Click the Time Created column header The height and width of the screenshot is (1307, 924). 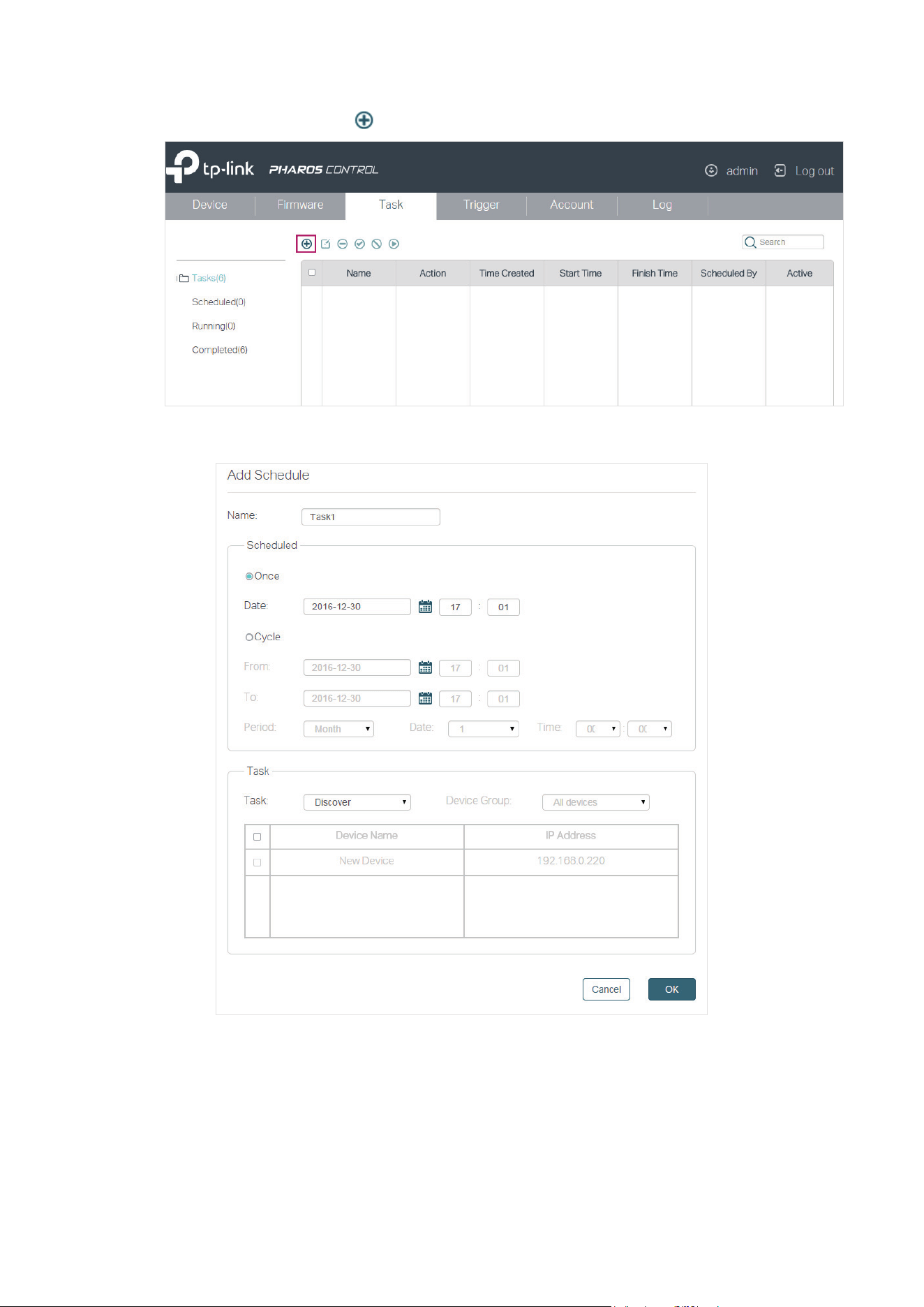[x=507, y=273]
